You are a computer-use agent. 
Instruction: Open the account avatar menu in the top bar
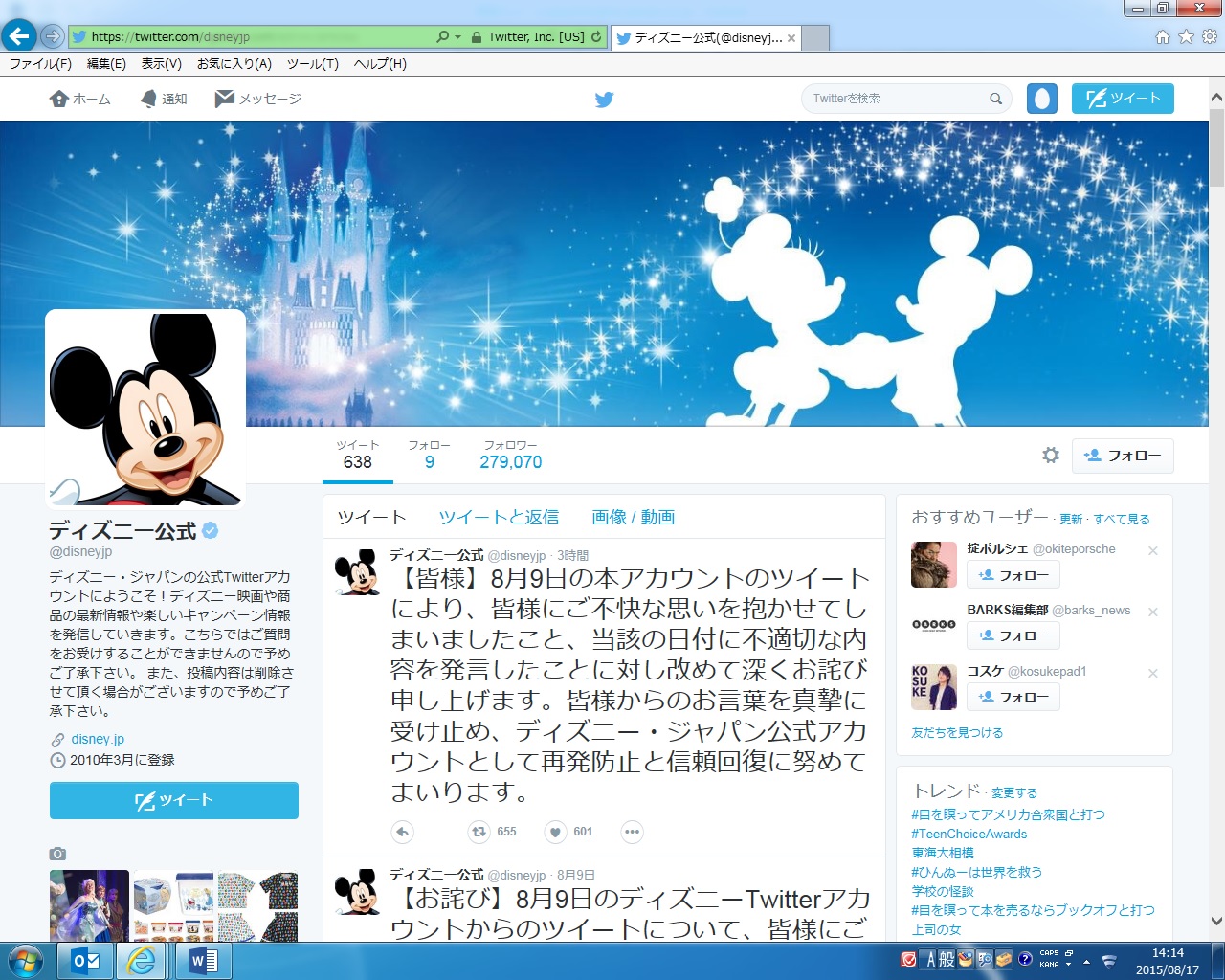click(1042, 99)
